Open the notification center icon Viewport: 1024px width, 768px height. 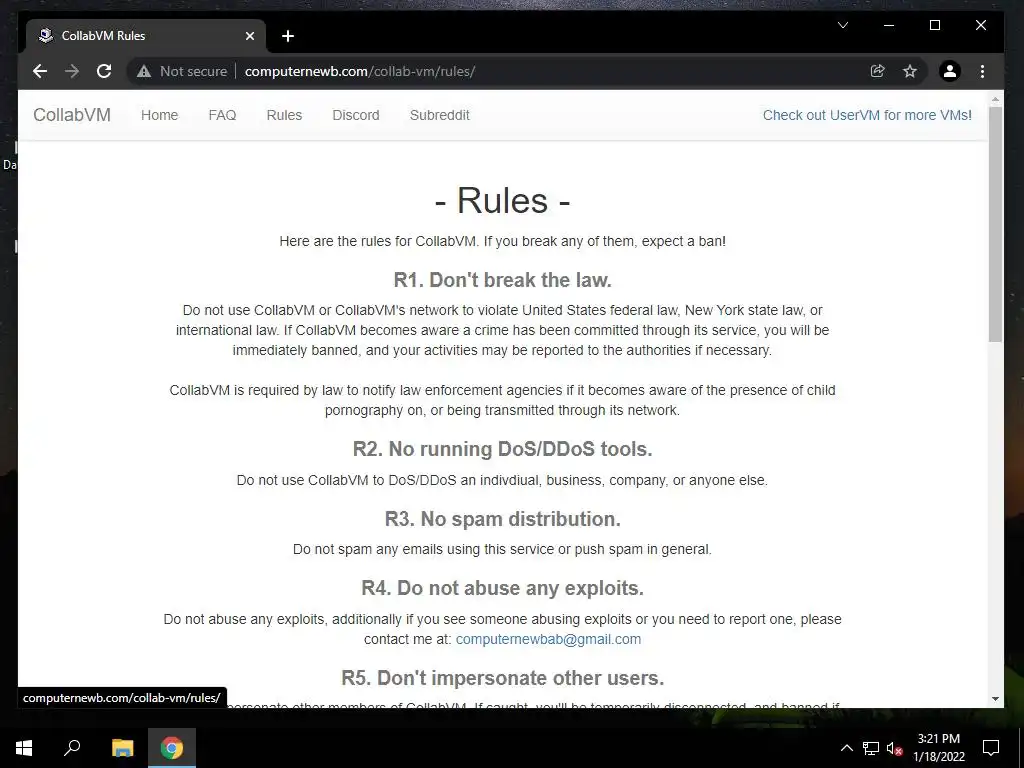(x=991, y=748)
